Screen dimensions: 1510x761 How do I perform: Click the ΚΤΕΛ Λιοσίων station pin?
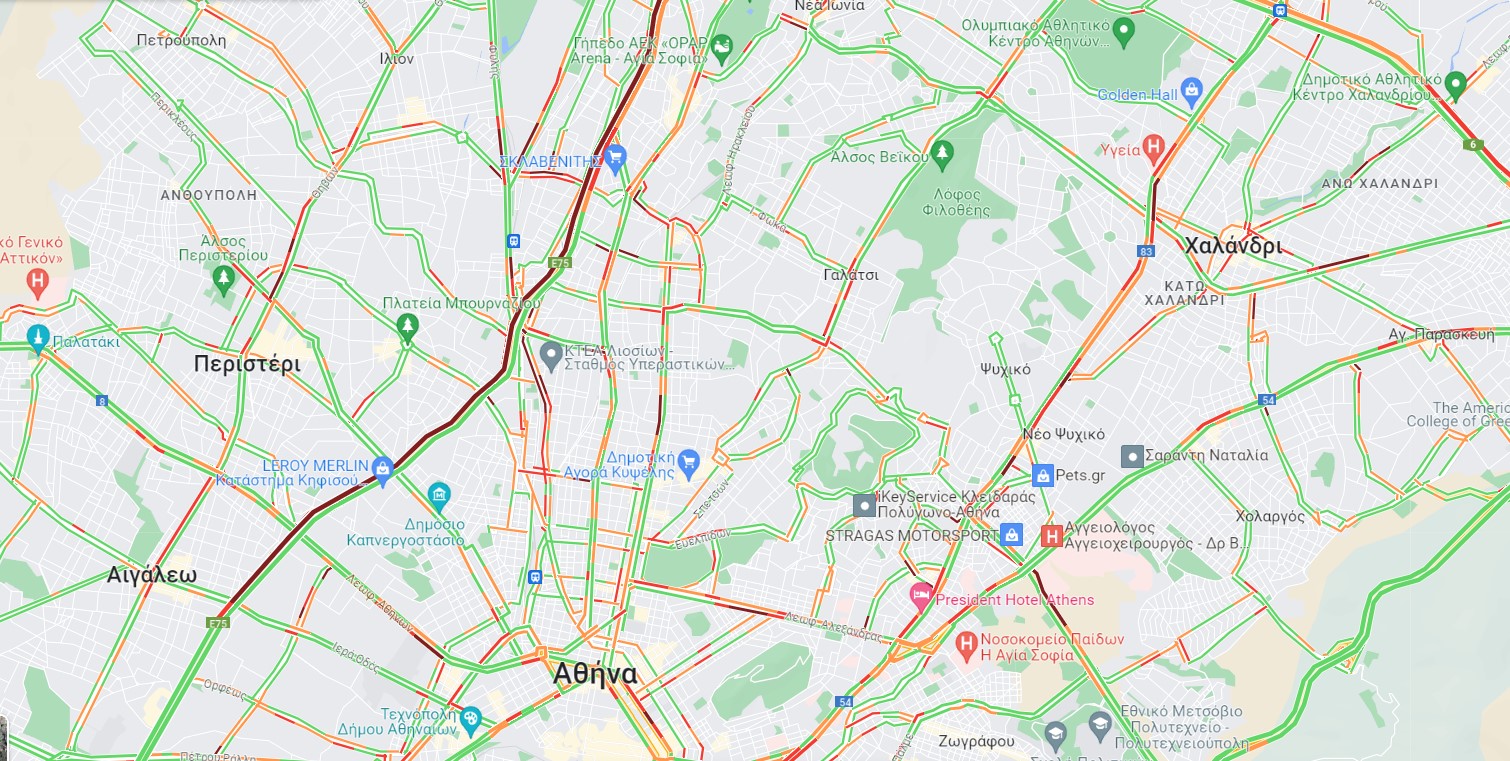(x=551, y=353)
